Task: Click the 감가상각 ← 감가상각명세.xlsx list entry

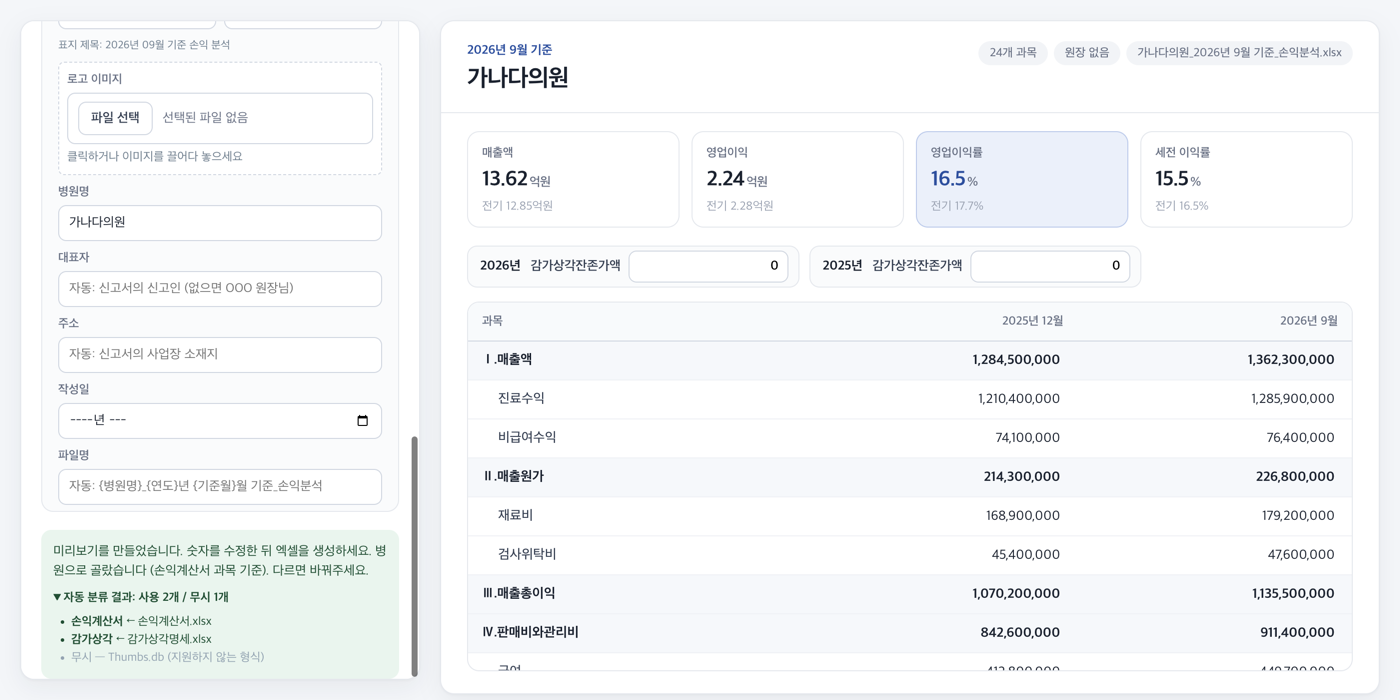Action: (141, 639)
